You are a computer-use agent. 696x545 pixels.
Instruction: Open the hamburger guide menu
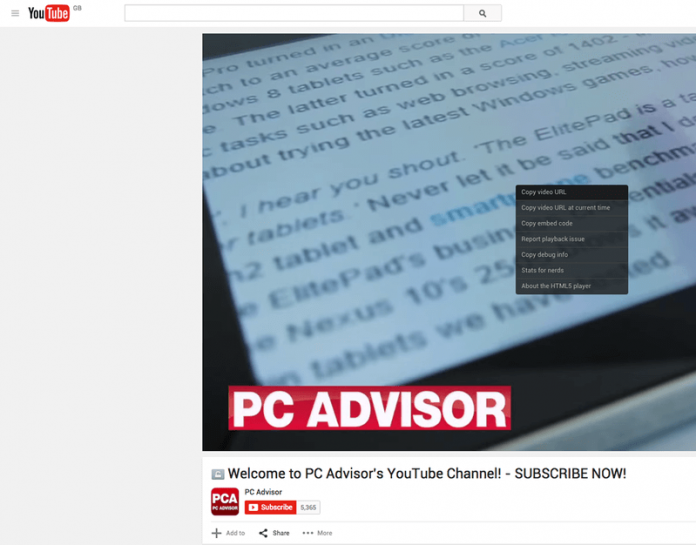click(15, 13)
